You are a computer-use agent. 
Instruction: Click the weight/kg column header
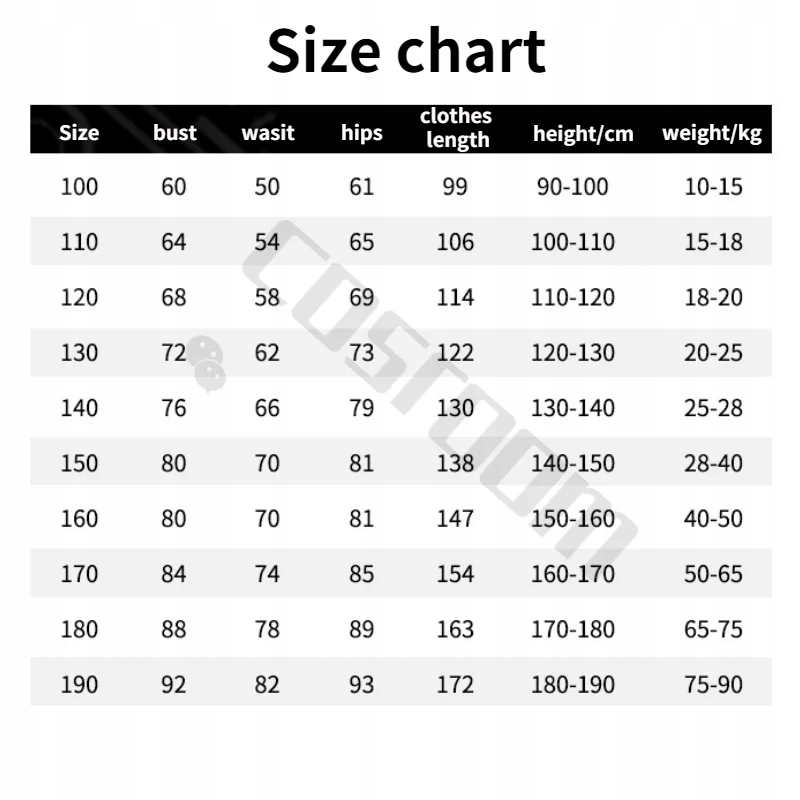712,134
